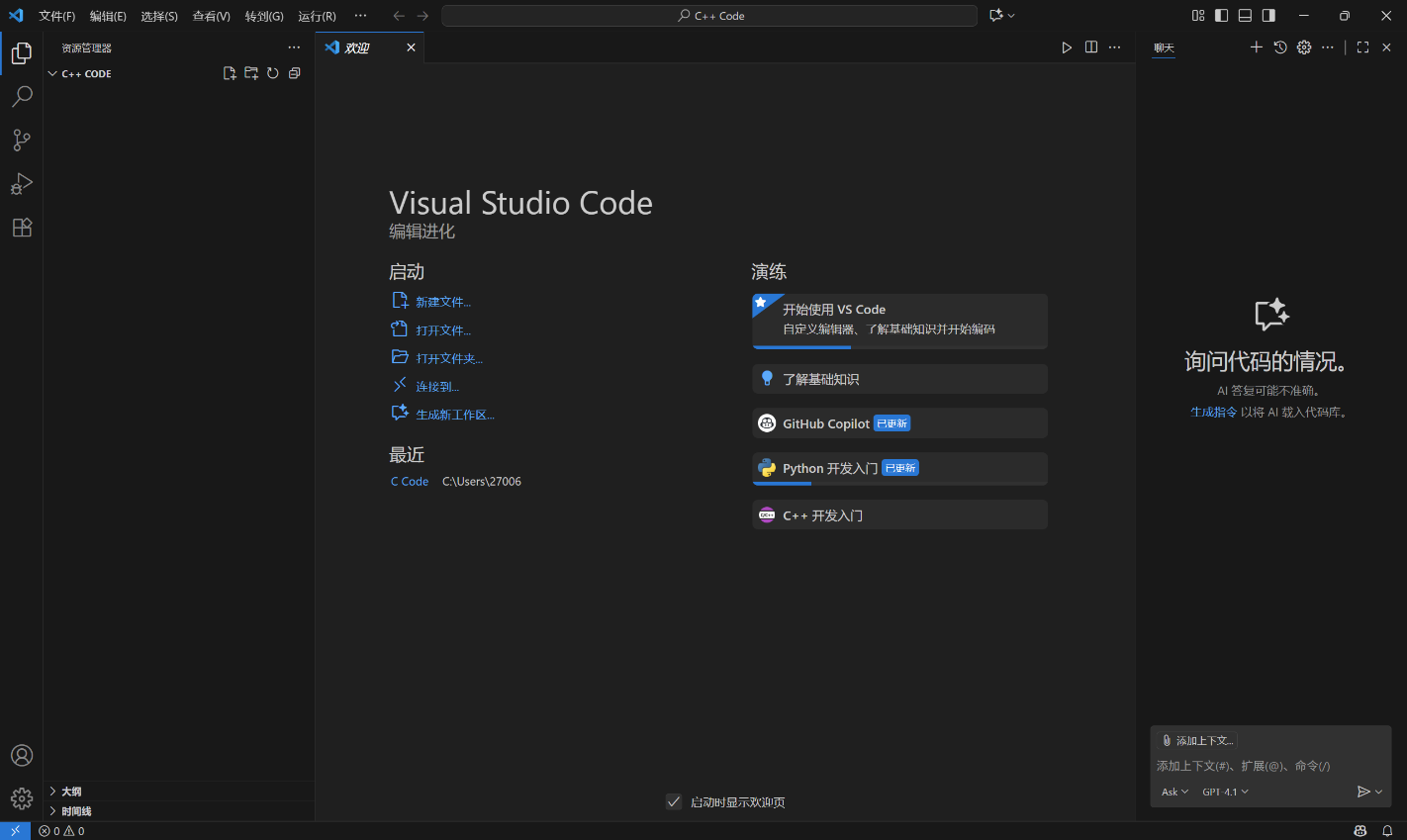Open the 文件(F) menu

pos(56,16)
